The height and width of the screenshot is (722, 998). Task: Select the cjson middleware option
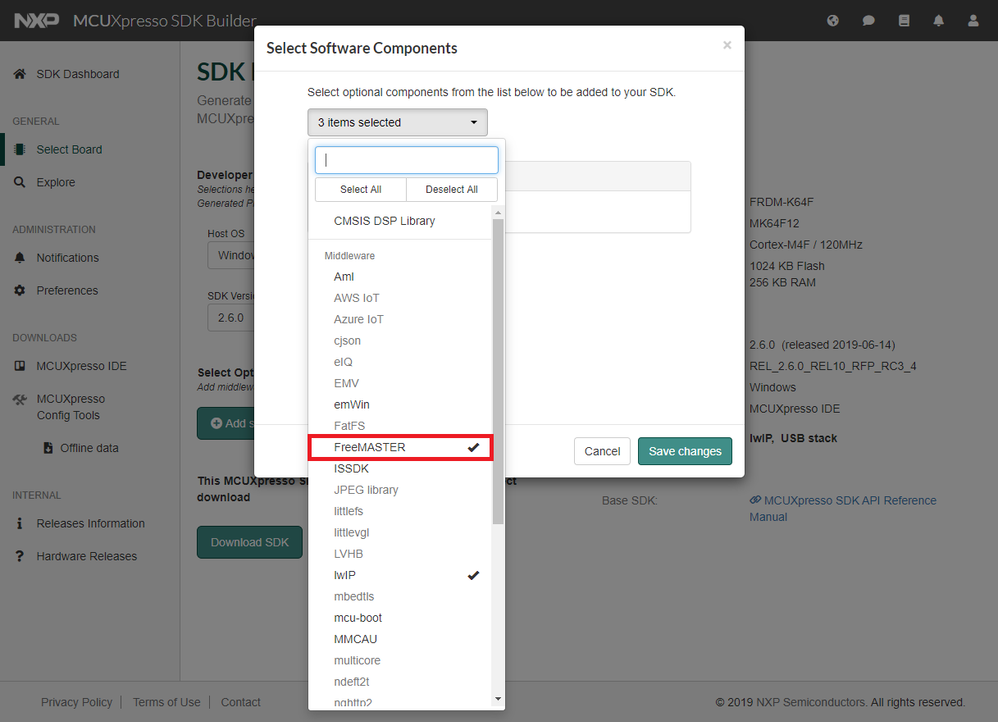point(400,341)
